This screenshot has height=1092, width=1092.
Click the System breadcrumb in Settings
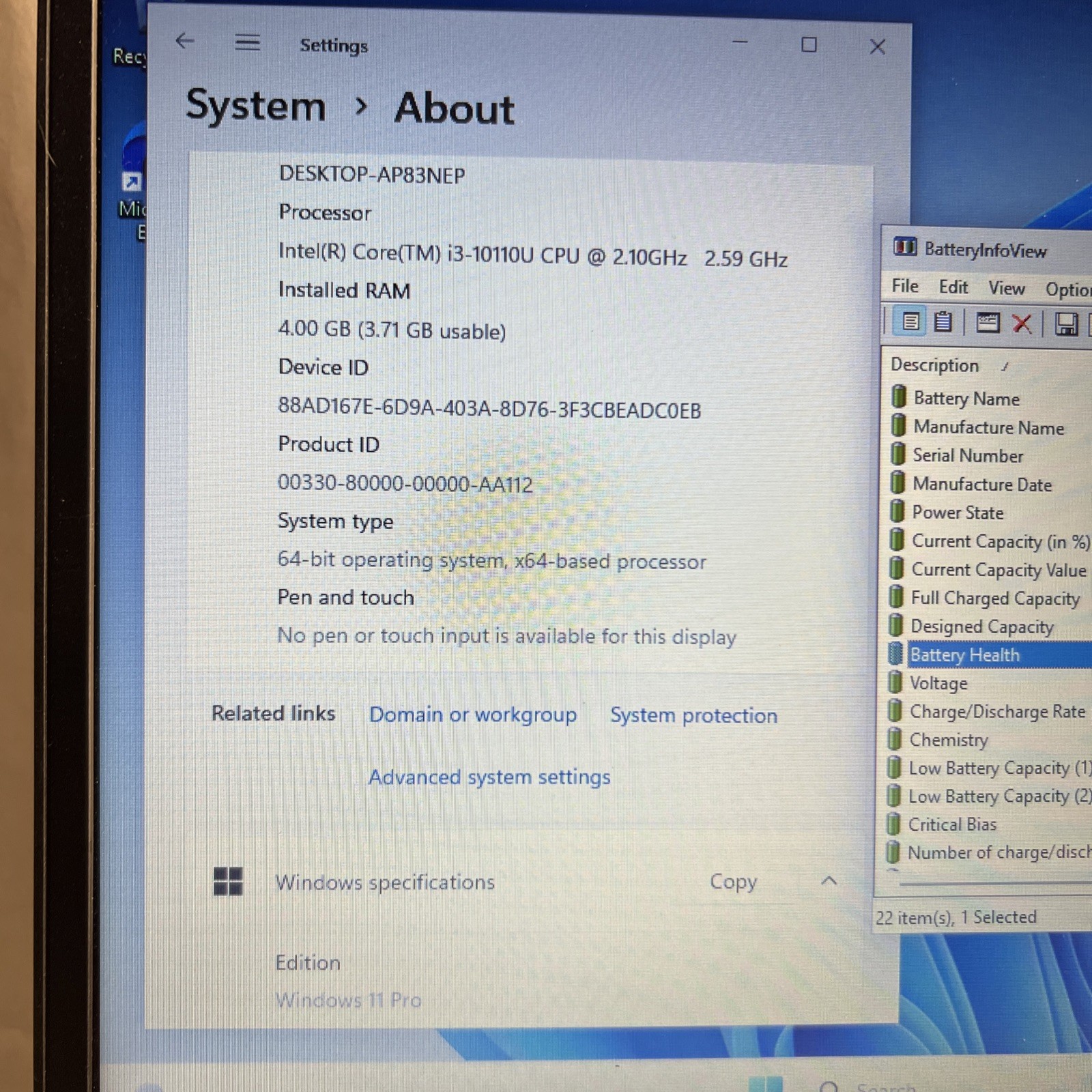pos(256,106)
